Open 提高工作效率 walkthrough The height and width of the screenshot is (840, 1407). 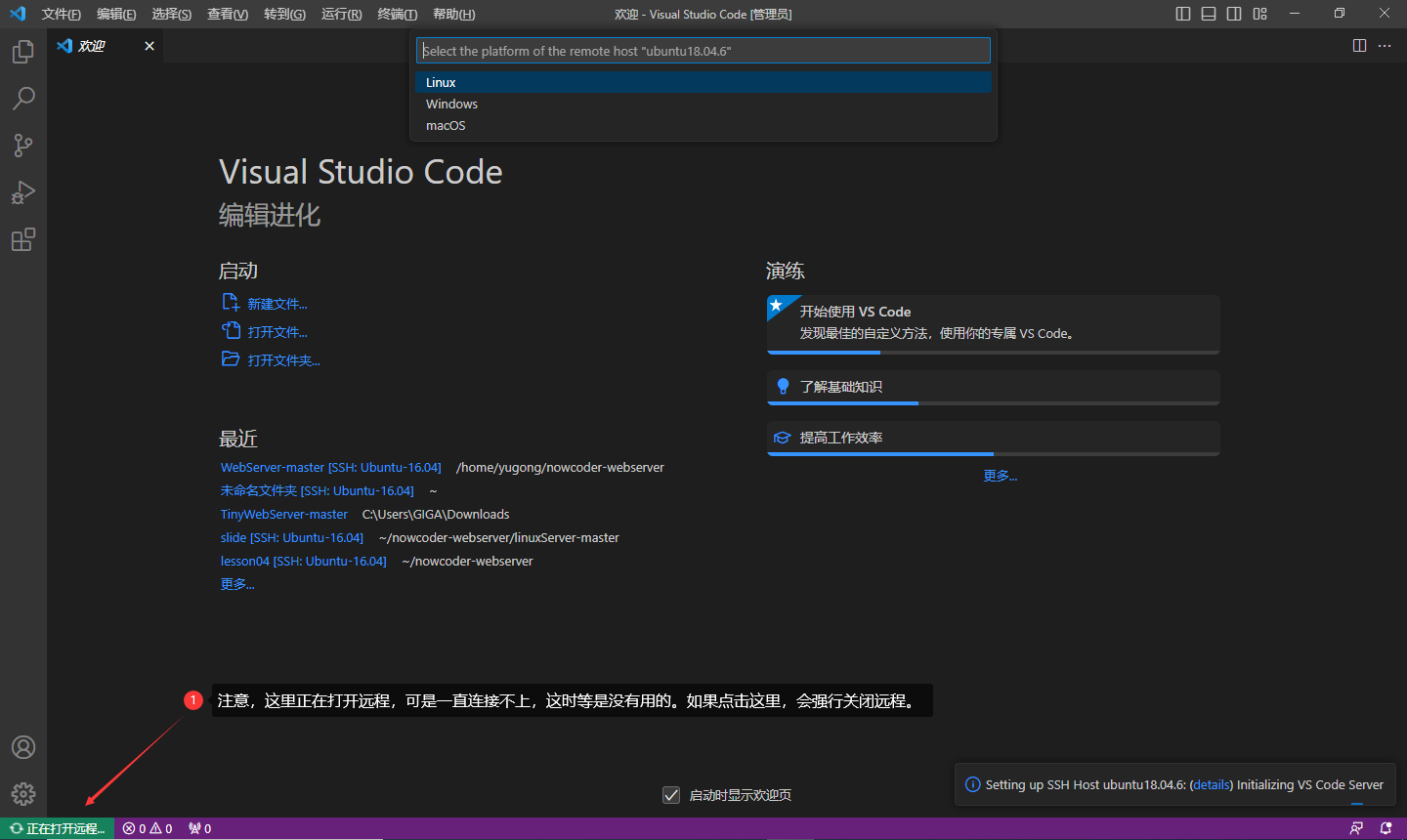[994, 438]
